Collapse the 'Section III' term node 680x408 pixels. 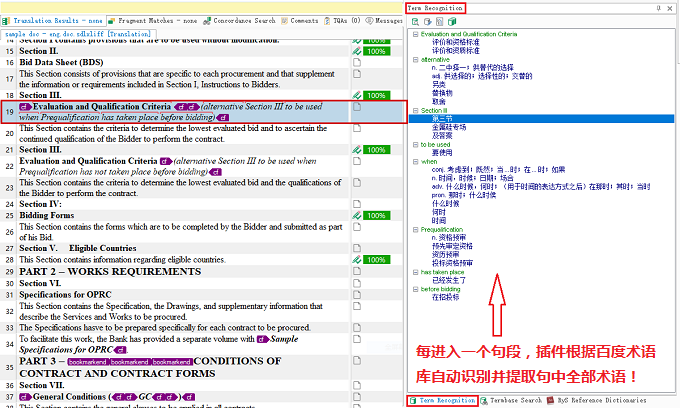(415, 111)
